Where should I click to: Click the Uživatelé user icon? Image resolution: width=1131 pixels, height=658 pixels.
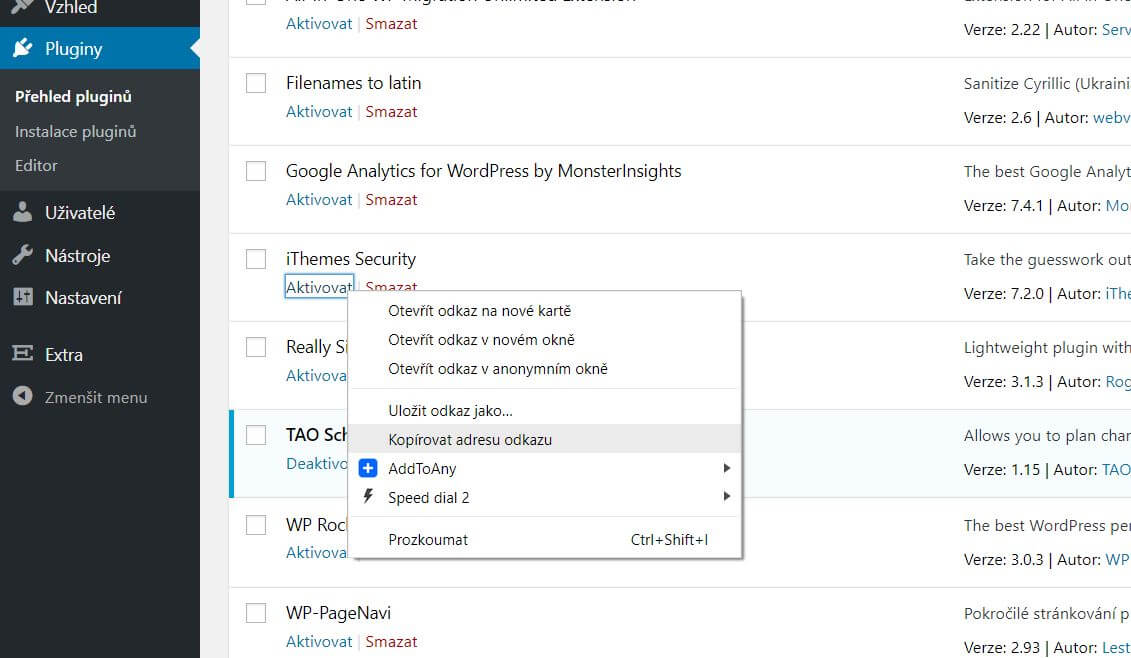[22, 212]
